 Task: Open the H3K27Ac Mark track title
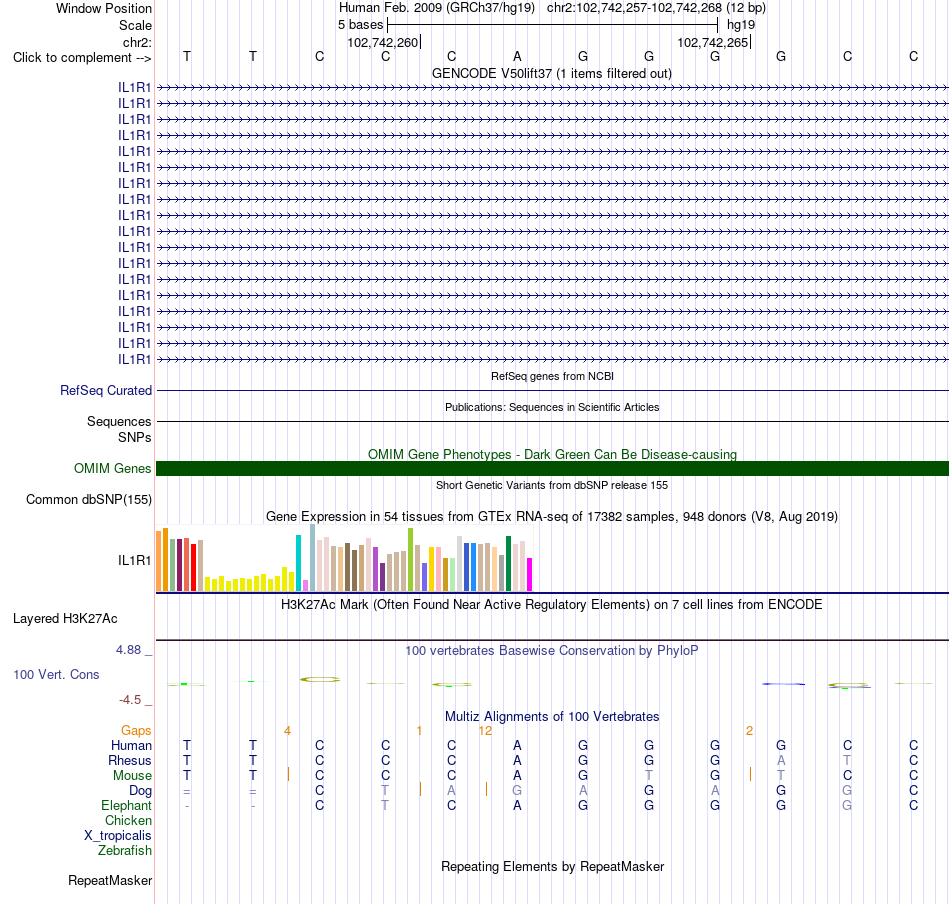(x=552, y=605)
